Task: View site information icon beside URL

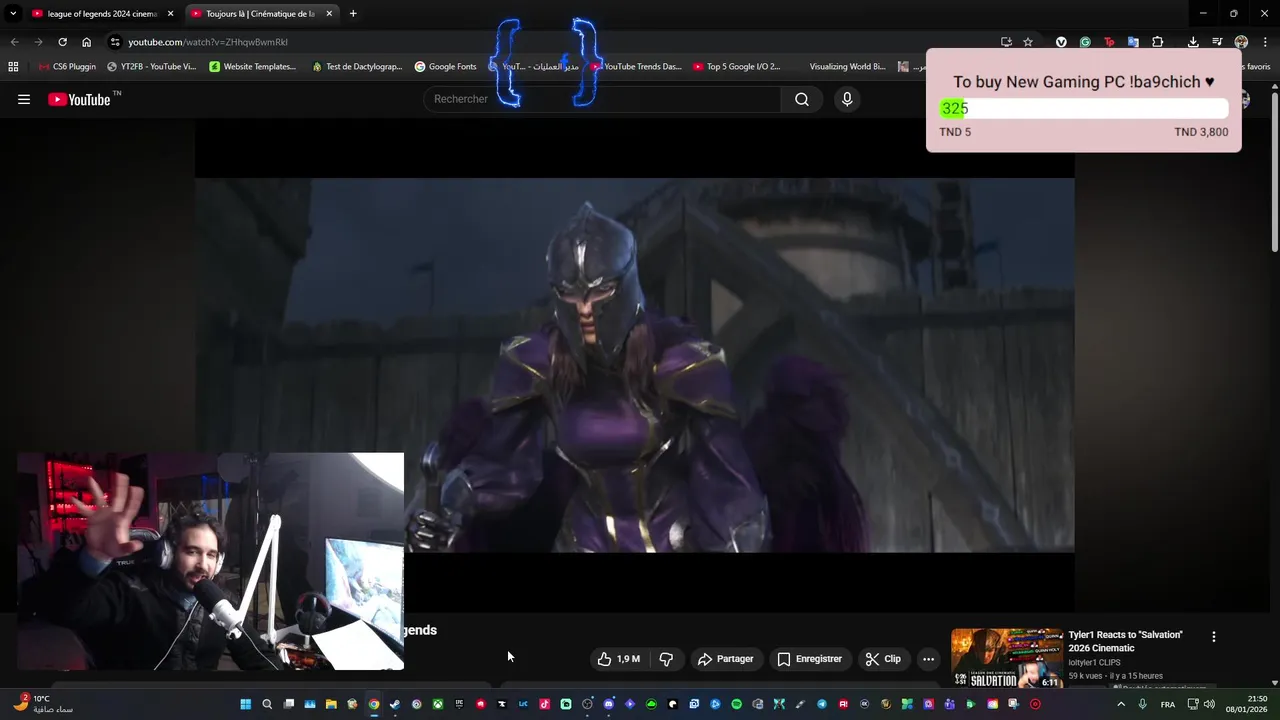Action: click(115, 42)
